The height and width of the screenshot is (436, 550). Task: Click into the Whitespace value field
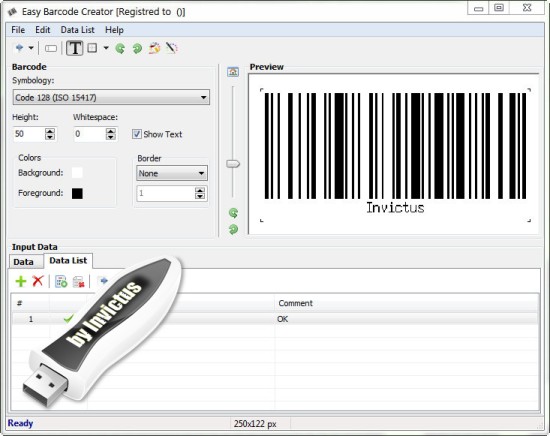[90, 134]
